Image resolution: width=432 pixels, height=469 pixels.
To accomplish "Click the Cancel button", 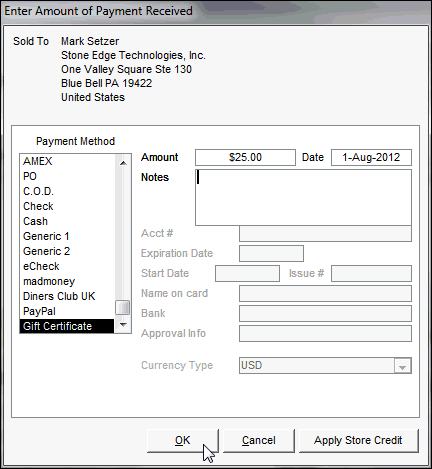I will click(x=259, y=441).
